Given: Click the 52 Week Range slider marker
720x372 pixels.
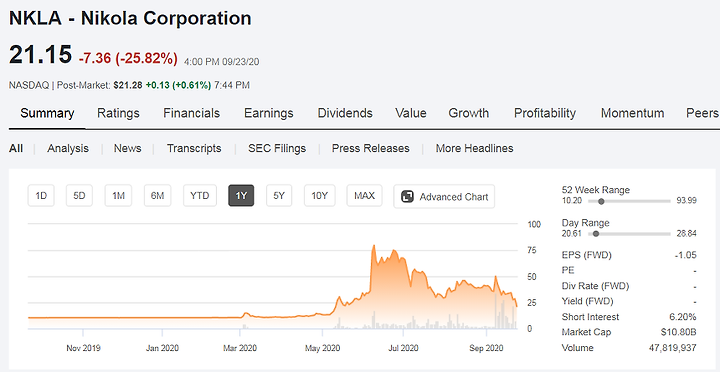Looking at the screenshot, I should pyautogui.click(x=601, y=201).
